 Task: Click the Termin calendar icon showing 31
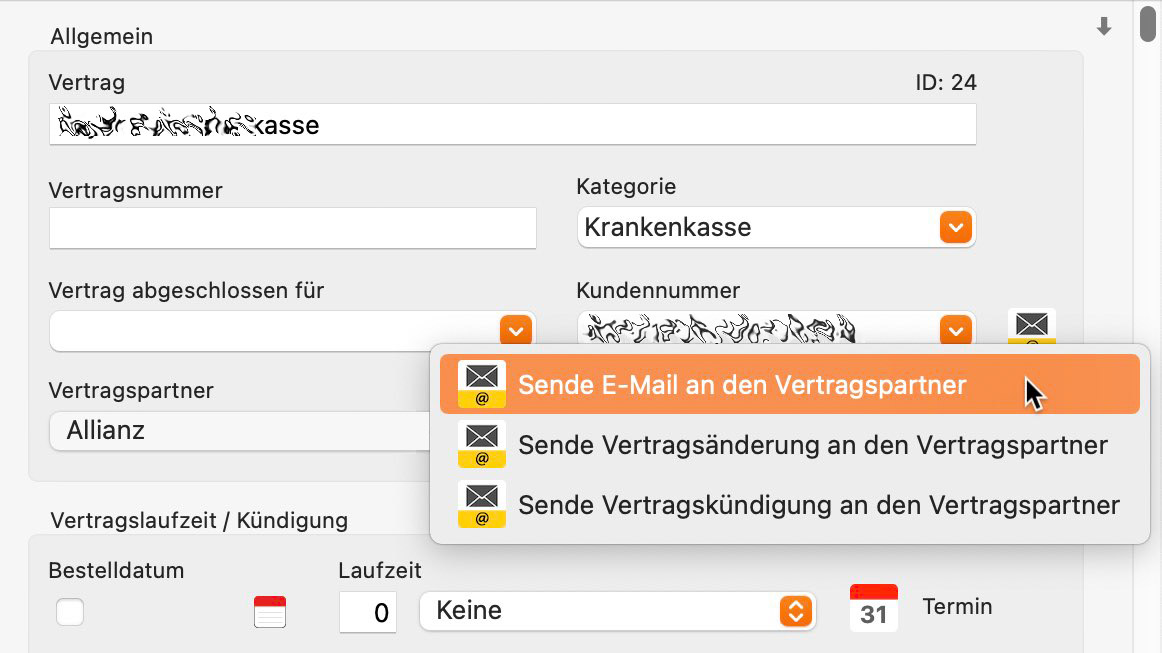tap(873, 608)
